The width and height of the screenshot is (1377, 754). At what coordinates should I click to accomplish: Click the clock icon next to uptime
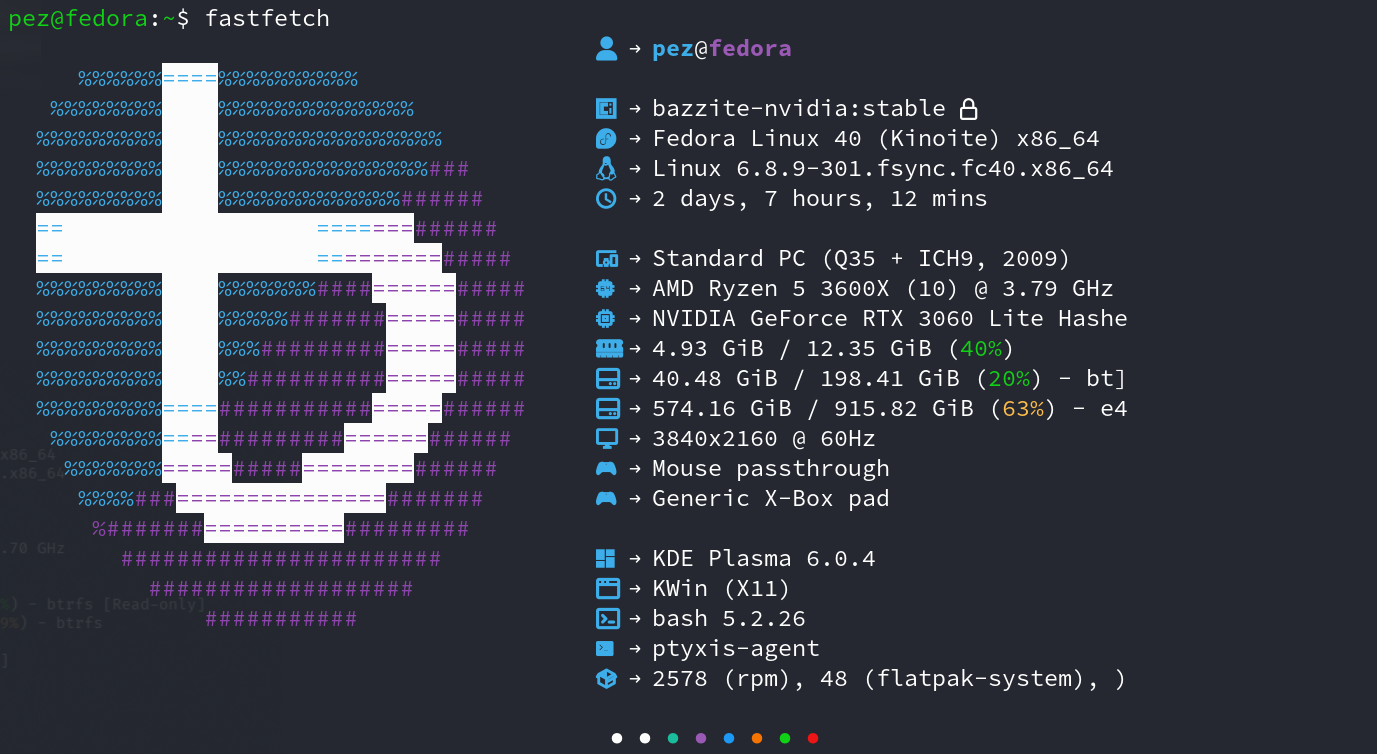coord(606,198)
